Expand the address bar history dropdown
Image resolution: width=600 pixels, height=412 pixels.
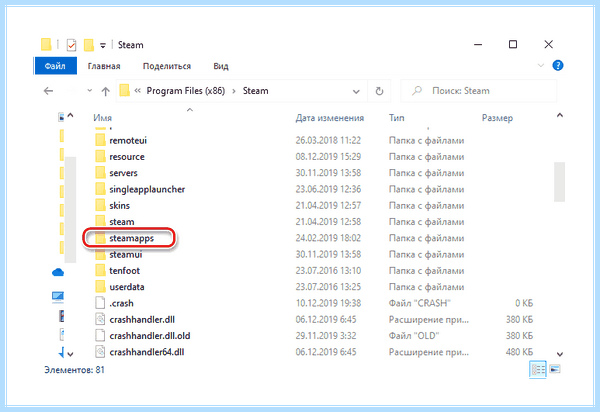point(356,91)
